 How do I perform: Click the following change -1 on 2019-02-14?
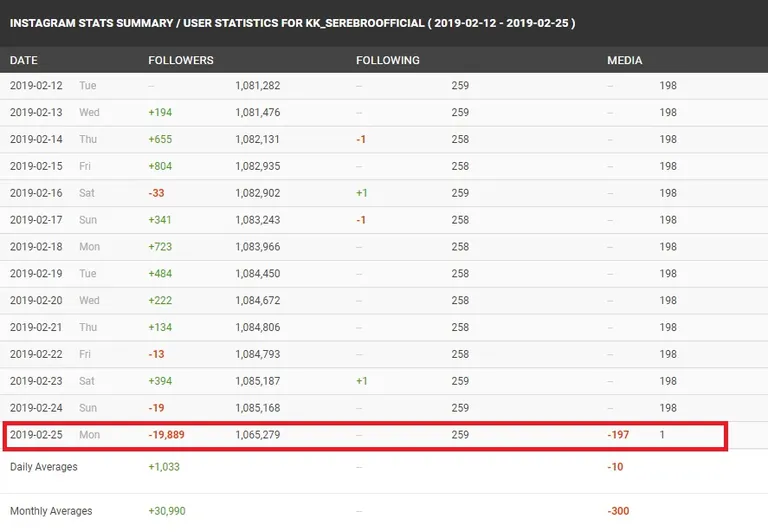point(361,140)
